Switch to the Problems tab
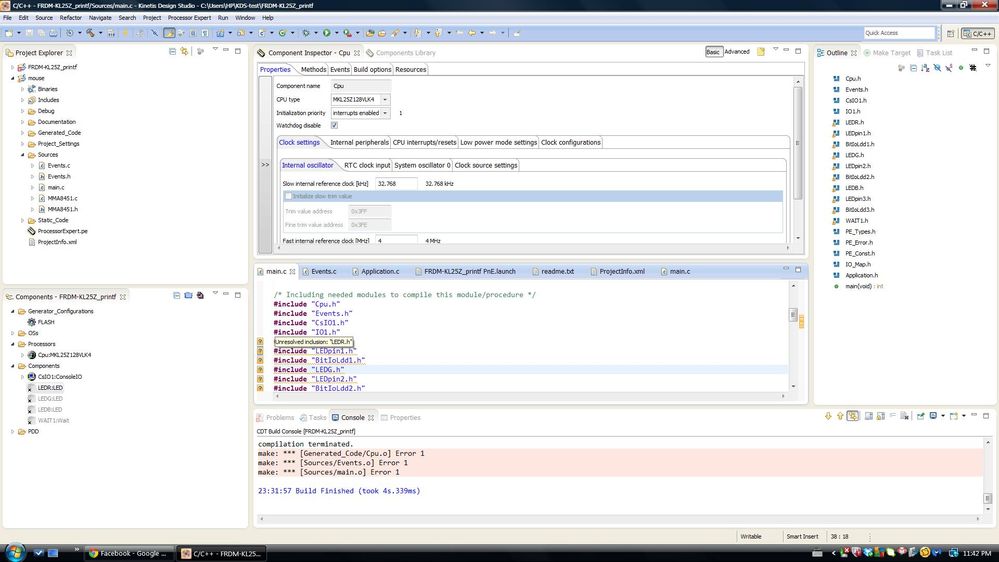999x562 pixels. click(x=276, y=418)
